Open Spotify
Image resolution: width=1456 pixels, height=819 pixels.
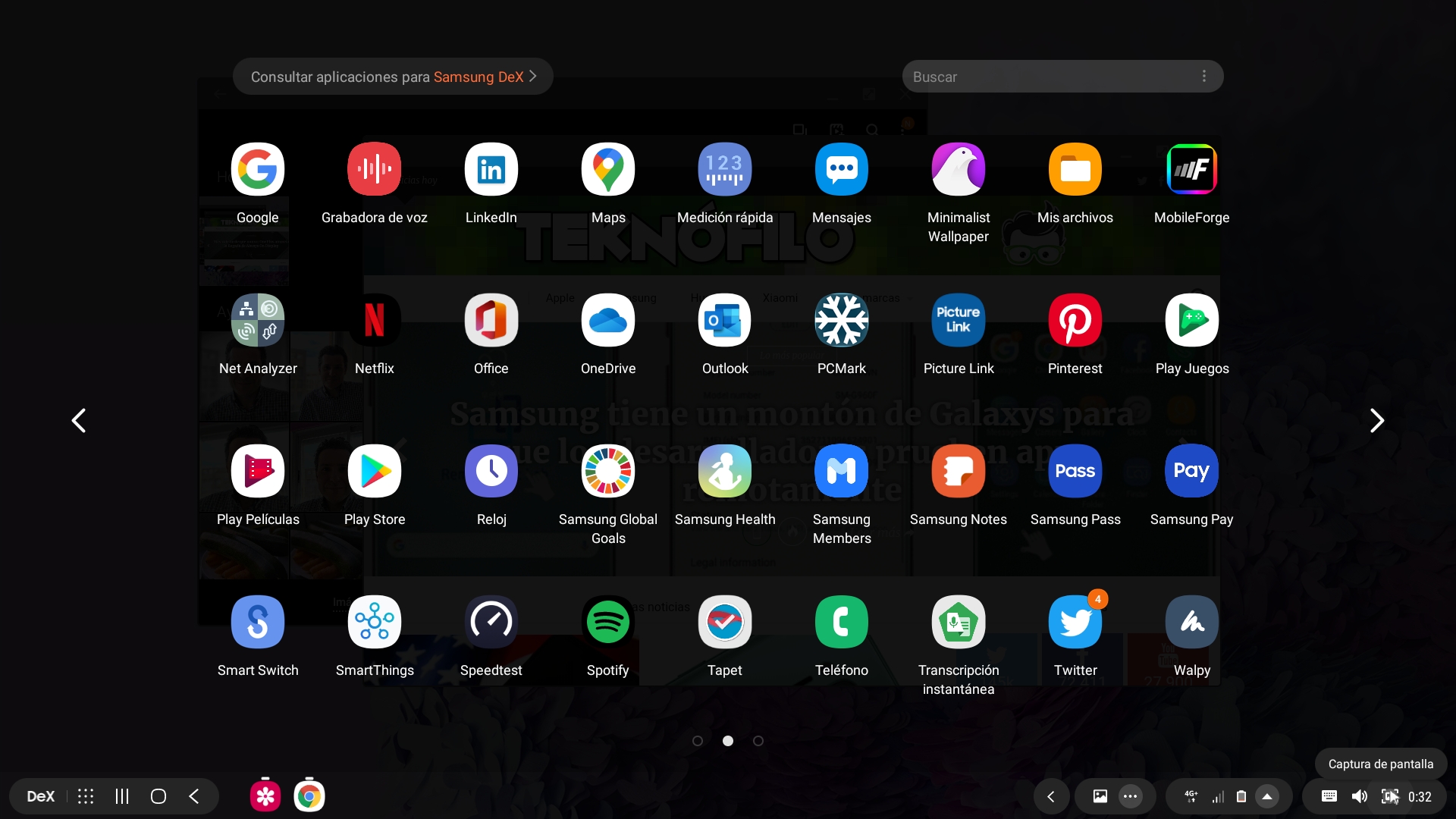(x=608, y=622)
